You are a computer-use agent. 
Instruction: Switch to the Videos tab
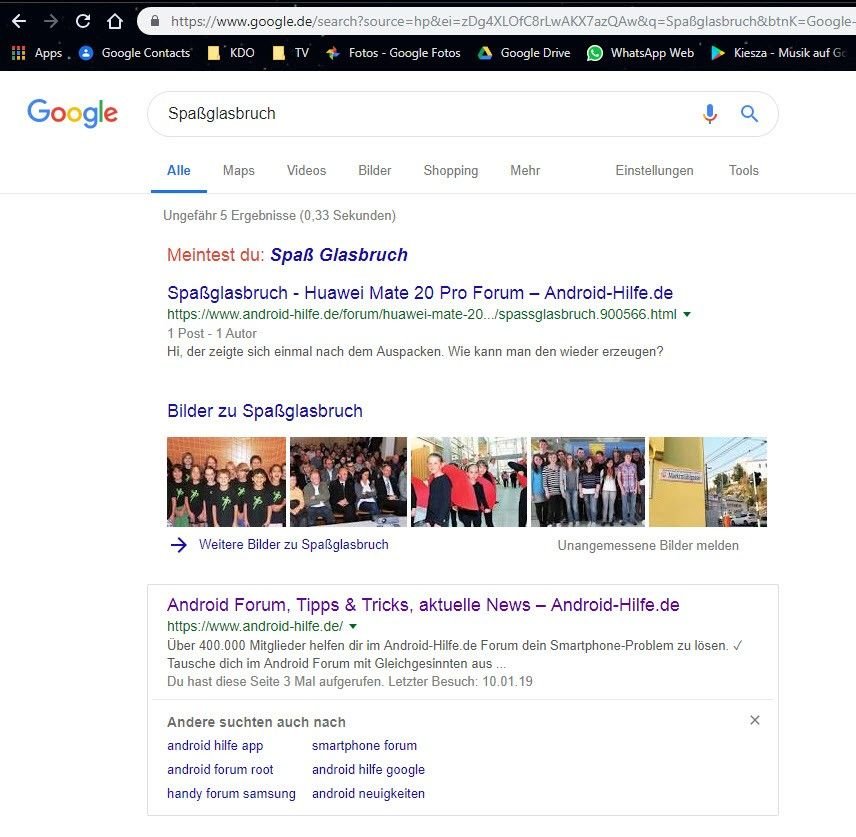pos(306,170)
